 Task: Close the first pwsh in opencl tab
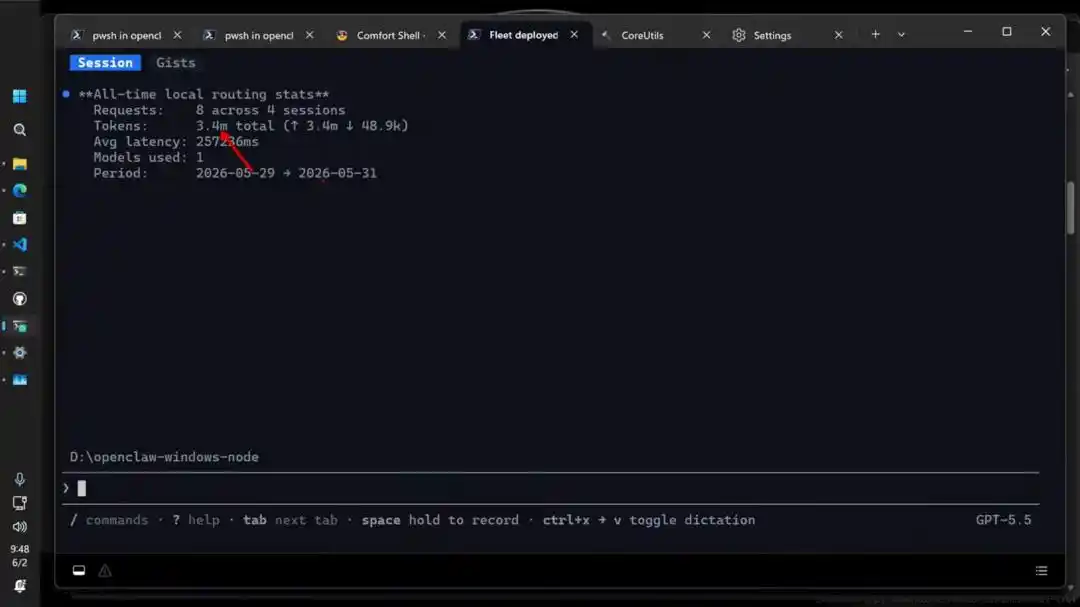[x=177, y=35]
